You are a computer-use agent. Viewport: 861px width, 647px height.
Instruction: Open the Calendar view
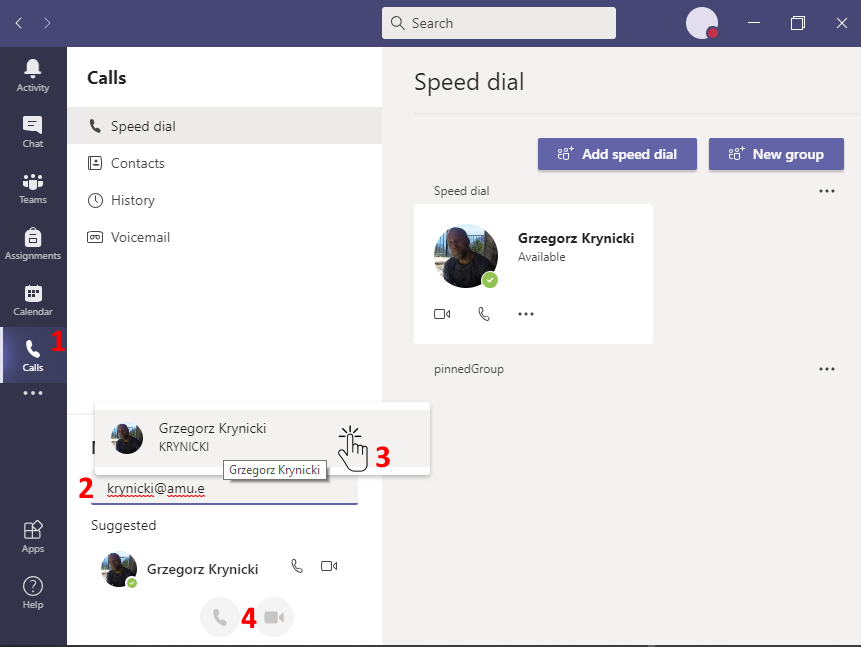[x=33, y=299]
